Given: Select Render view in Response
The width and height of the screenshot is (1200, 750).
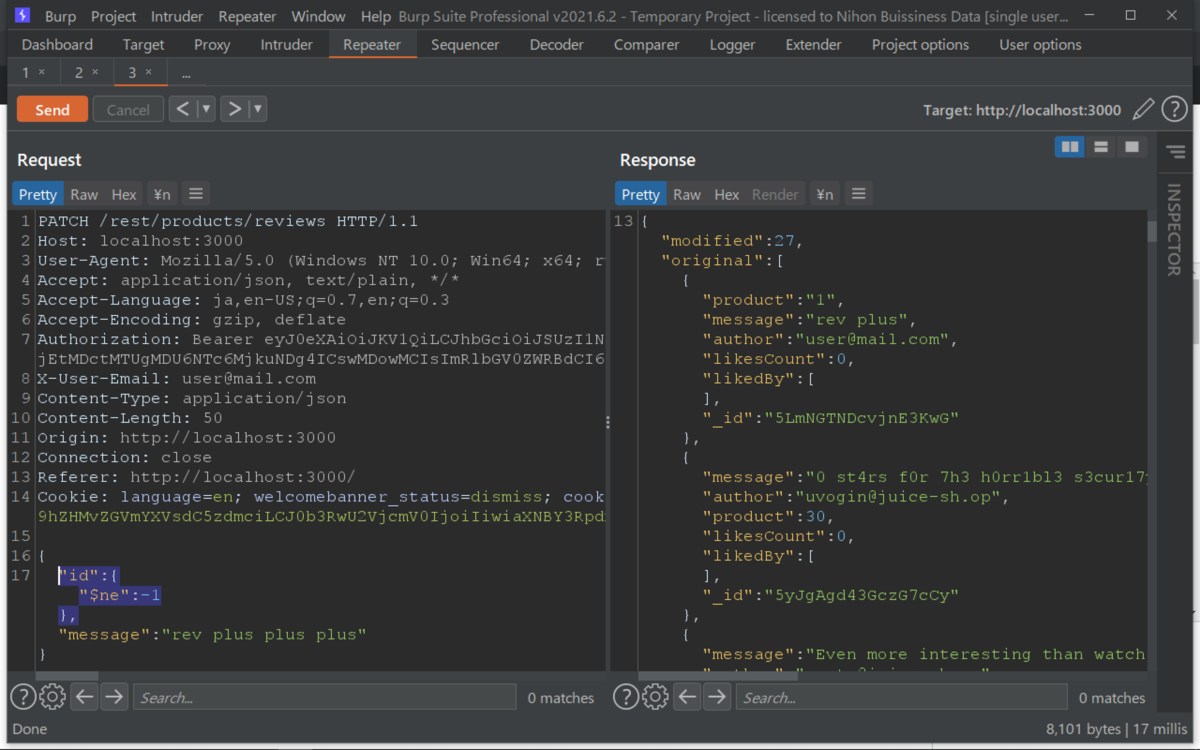Looking at the screenshot, I should [x=775, y=194].
